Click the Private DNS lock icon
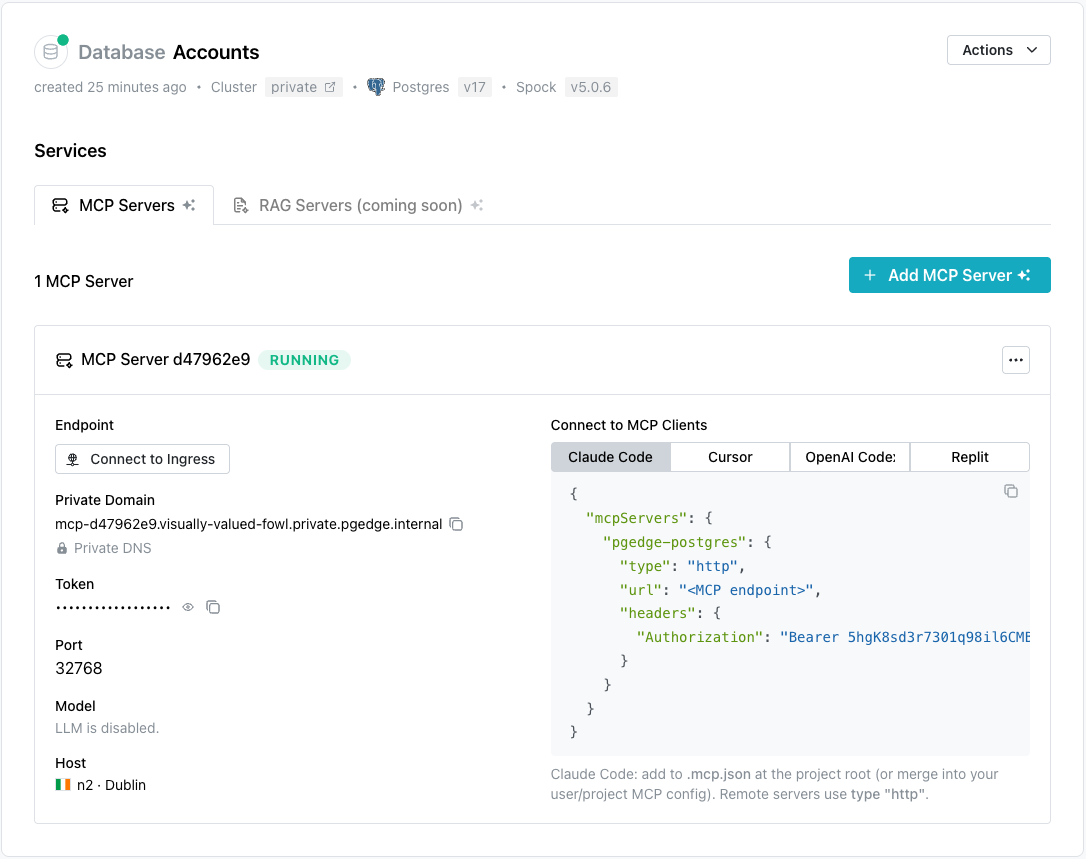The width and height of the screenshot is (1086, 859). point(62,548)
